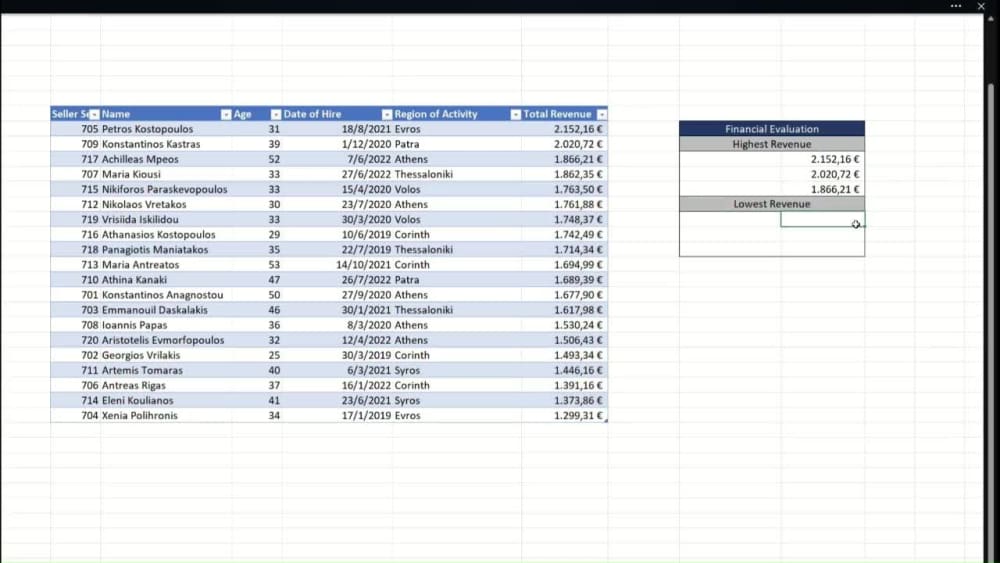Viewport: 1000px width, 563px height.
Task: Click the hire date 17/1/2019 cell
Action: pos(337,416)
